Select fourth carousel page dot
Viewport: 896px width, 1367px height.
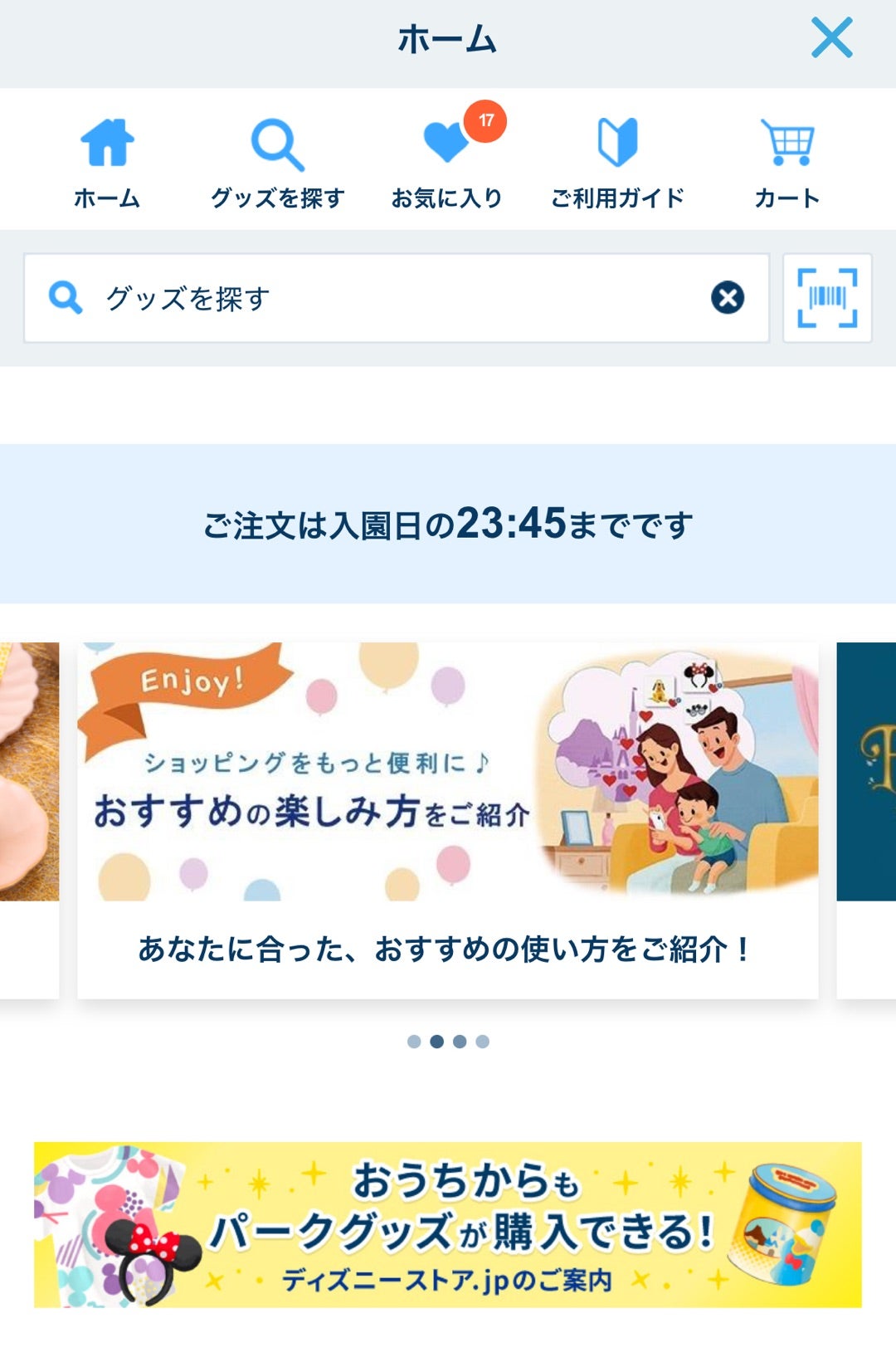click(483, 1042)
